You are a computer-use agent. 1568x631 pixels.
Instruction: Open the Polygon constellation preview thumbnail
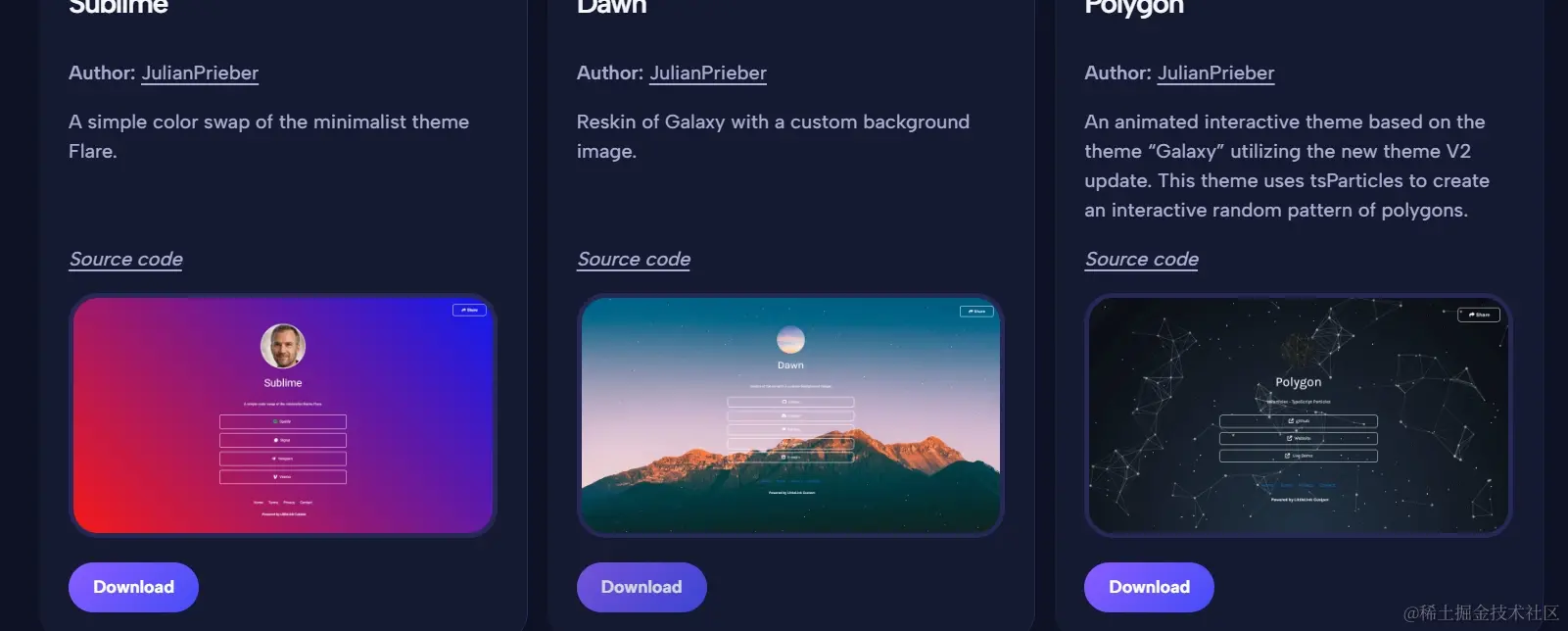pyautogui.click(x=1299, y=415)
